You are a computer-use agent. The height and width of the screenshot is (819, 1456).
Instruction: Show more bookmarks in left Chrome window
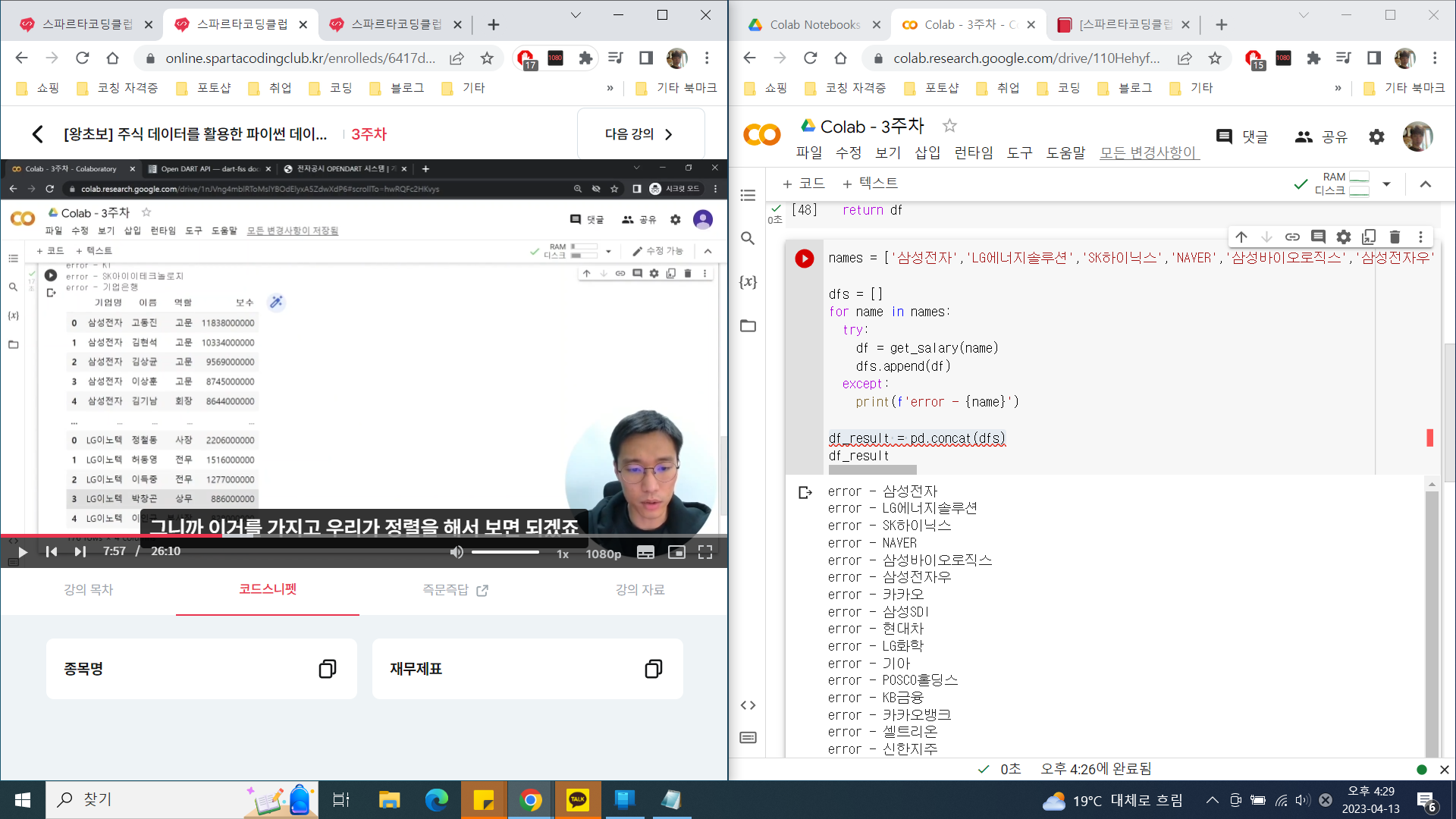coord(610,88)
